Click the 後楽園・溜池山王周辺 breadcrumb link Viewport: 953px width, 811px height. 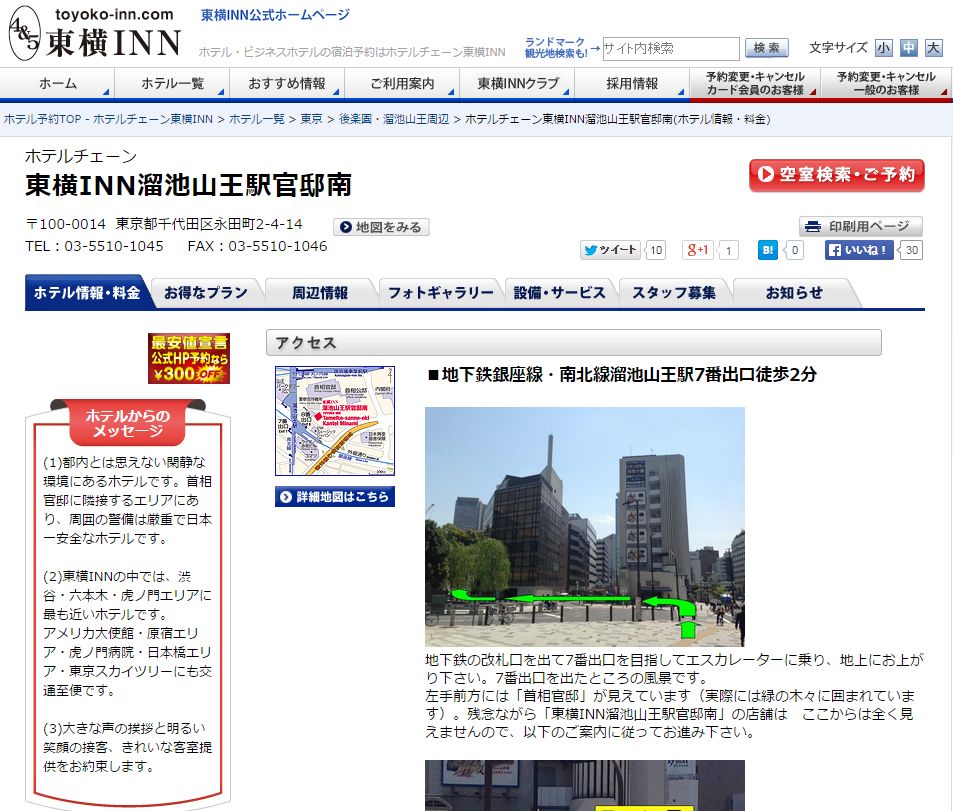tap(394, 119)
